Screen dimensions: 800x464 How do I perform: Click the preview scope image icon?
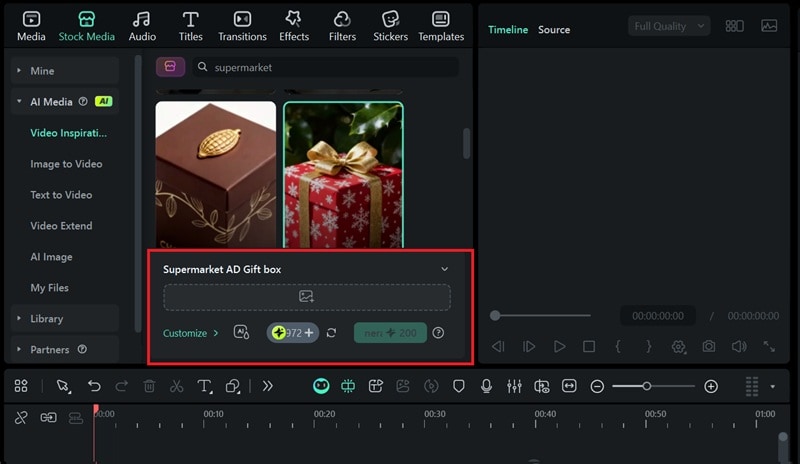pos(769,26)
